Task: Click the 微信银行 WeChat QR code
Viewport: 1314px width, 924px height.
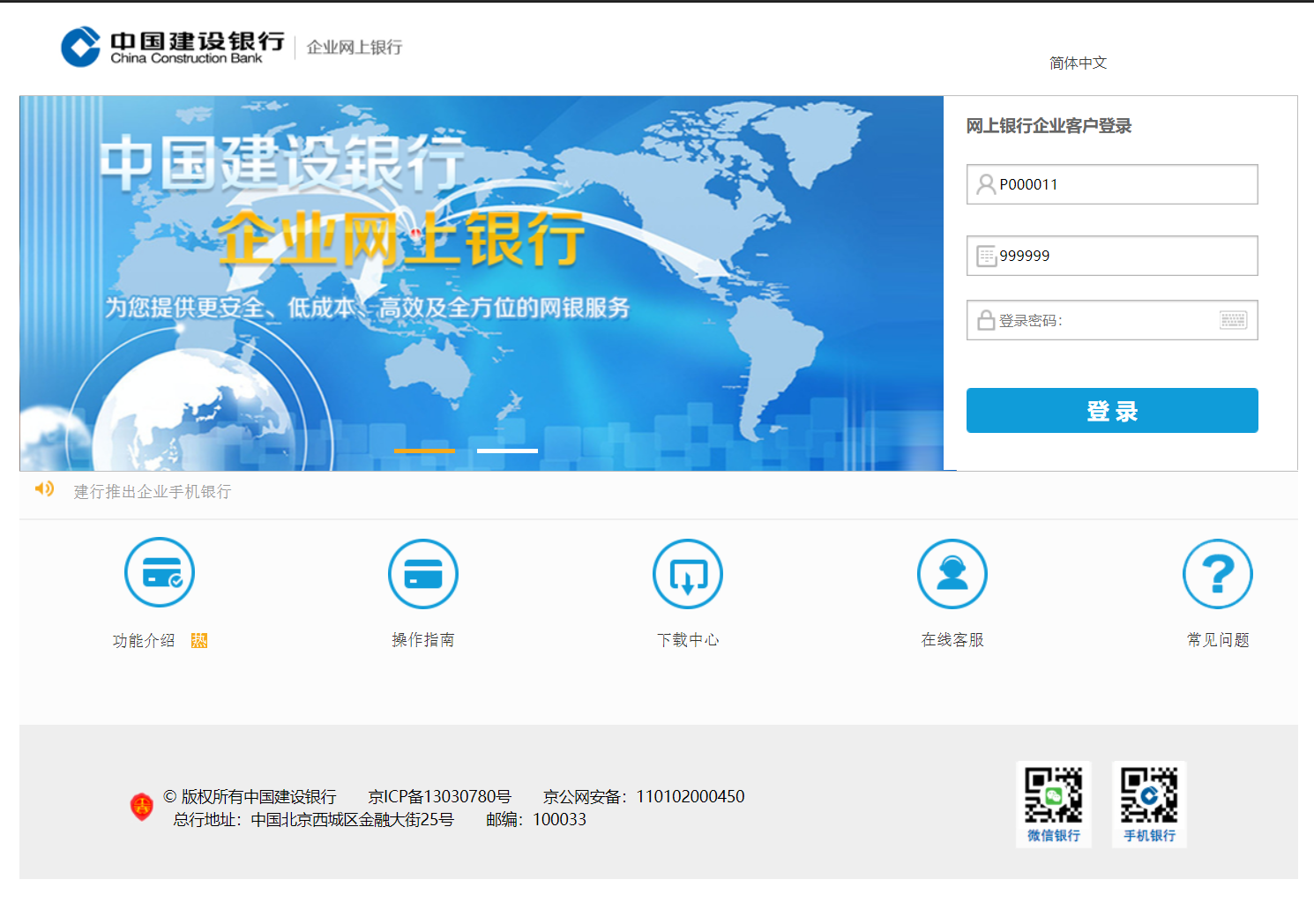Action: pos(1054,804)
